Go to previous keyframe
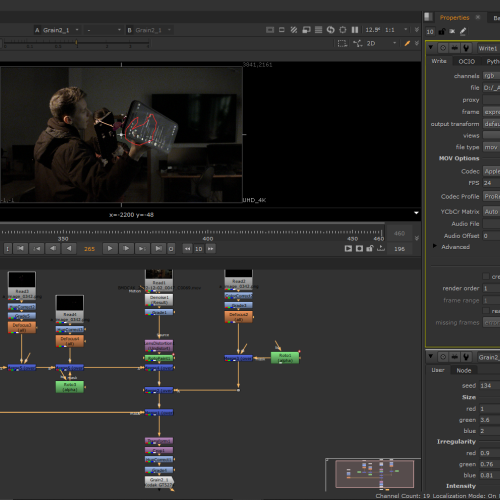 tap(37, 249)
